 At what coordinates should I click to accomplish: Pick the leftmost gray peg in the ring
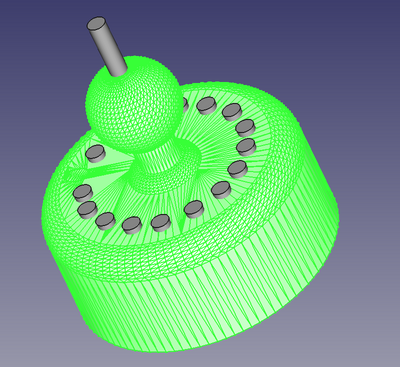pos(82,193)
